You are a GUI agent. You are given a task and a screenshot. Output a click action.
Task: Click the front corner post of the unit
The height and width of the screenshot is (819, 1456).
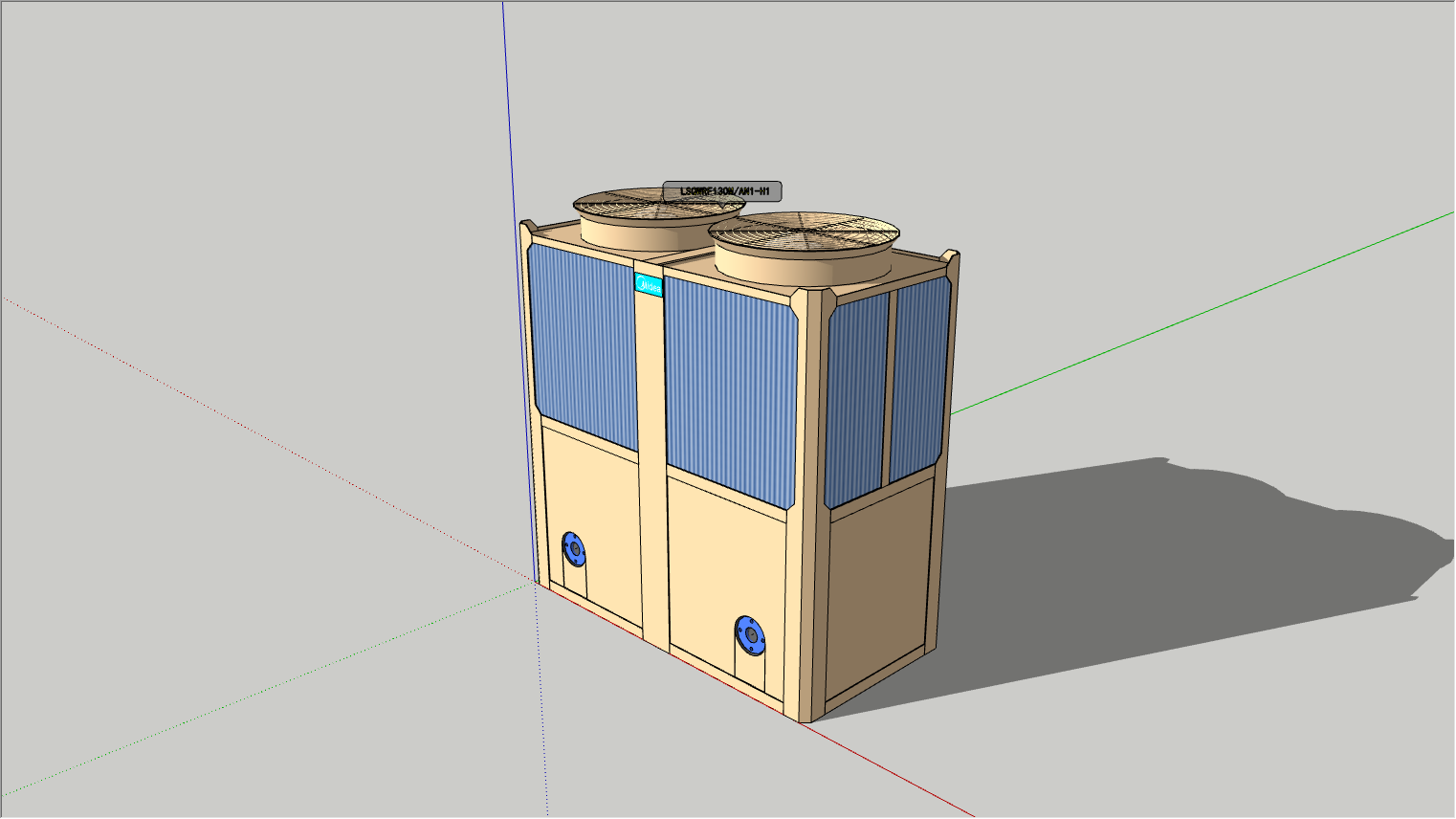pos(810,517)
